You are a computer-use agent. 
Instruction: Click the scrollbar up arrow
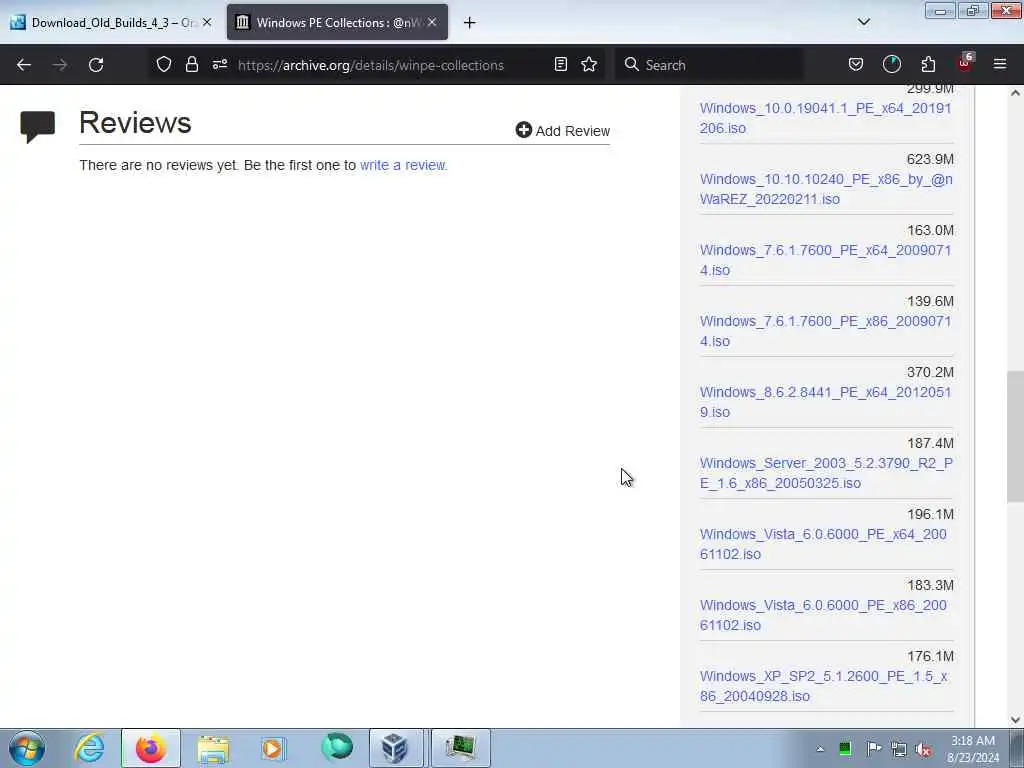(x=1015, y=93)
